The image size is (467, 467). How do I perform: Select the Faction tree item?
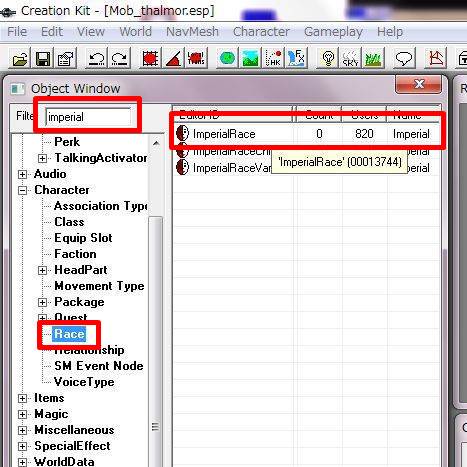click(x=75, y=254)
